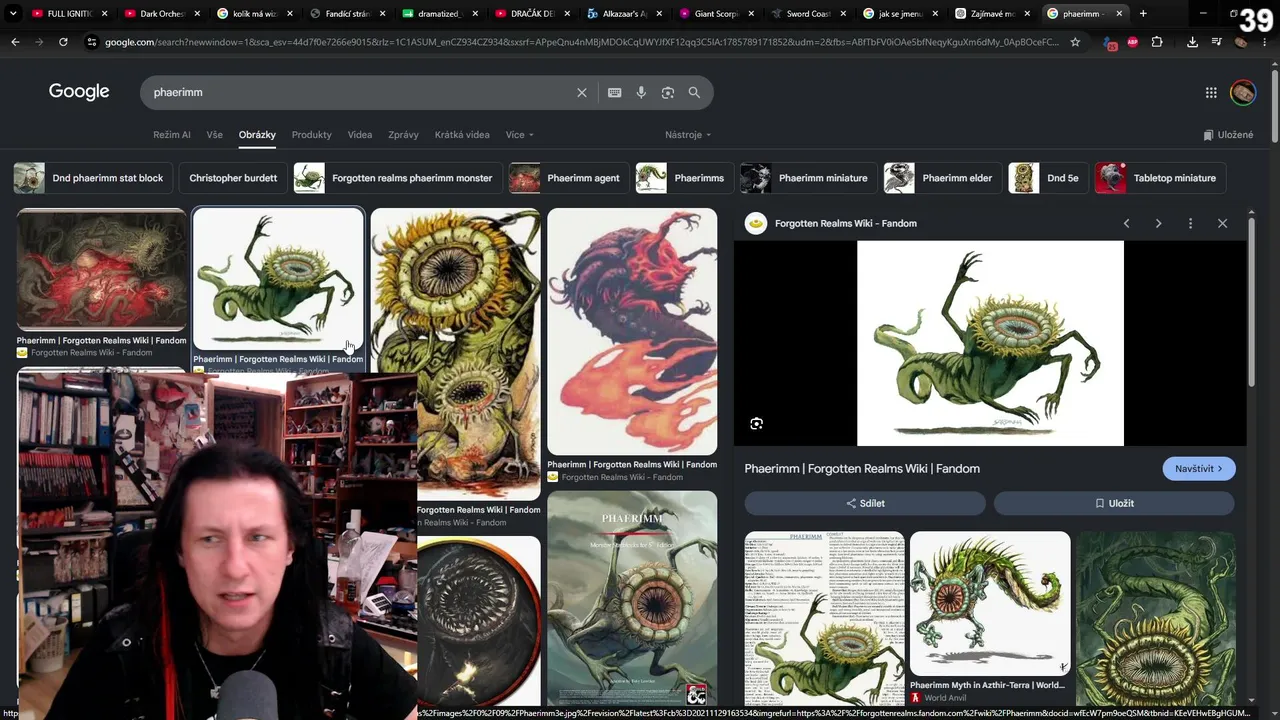Filter by the Christopher burdett chip
Screen dimensions: 1280x720
(233, 178)
